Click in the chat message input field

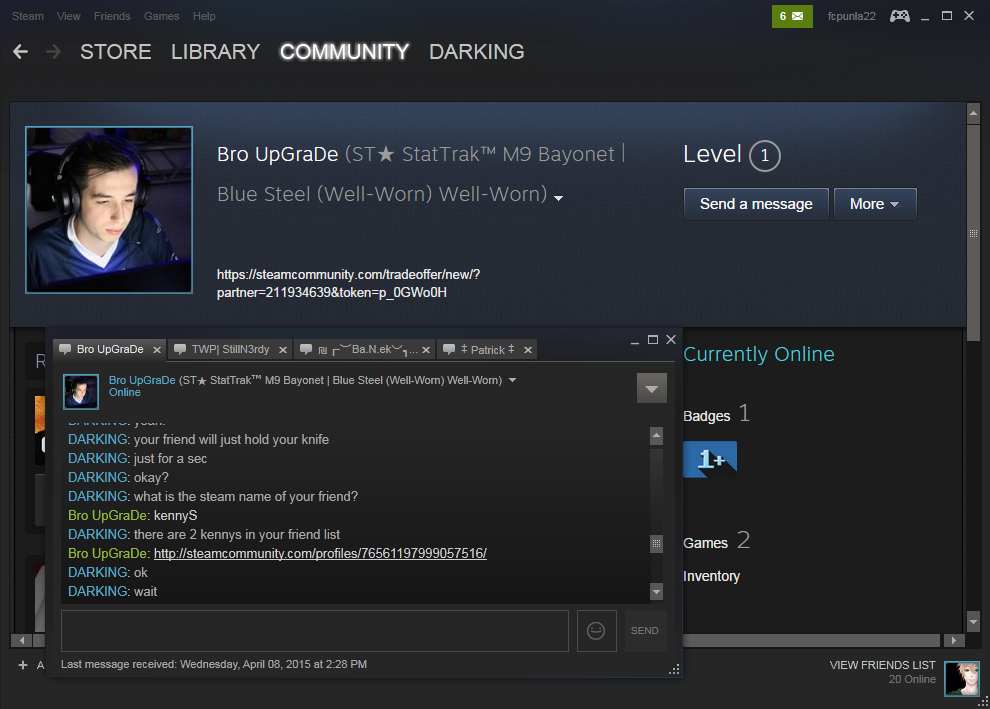point(314,630)
